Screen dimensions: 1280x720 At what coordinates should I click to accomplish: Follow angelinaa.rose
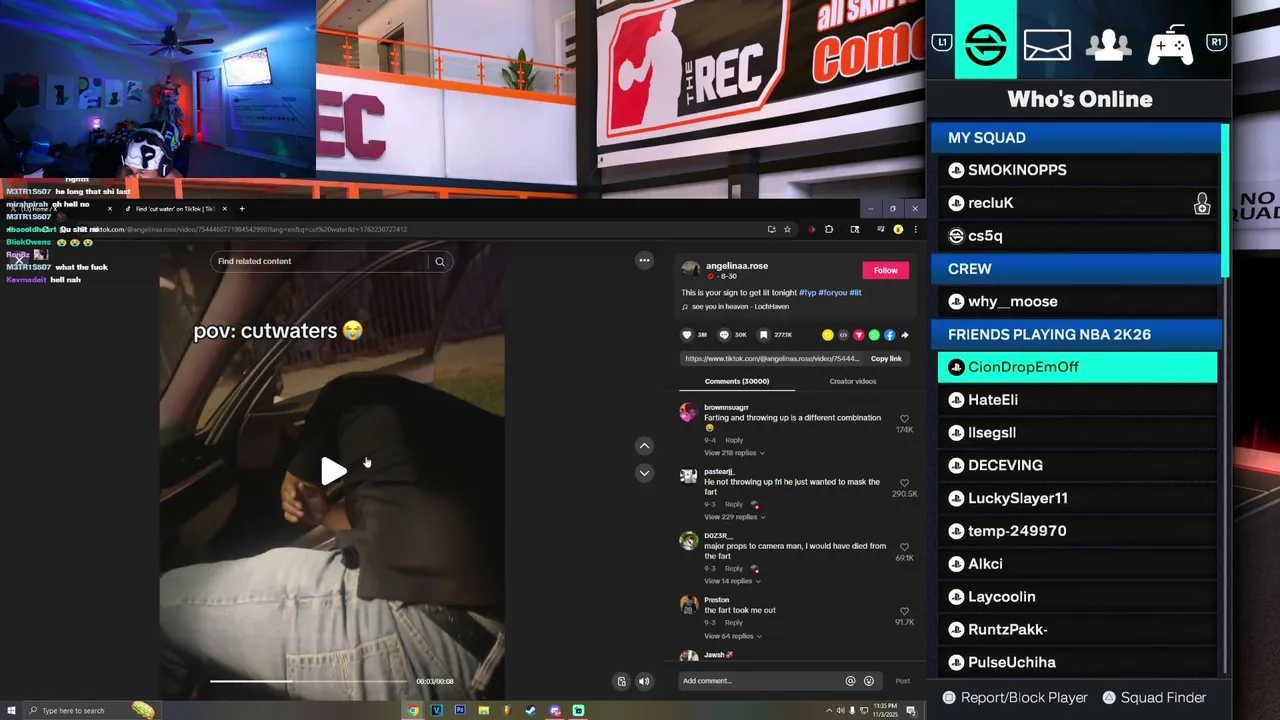885,270
